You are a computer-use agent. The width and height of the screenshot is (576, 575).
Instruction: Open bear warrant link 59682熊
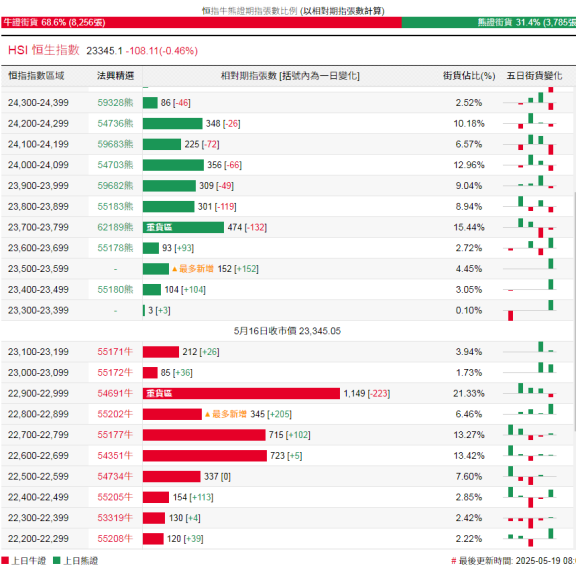[115, 186]
